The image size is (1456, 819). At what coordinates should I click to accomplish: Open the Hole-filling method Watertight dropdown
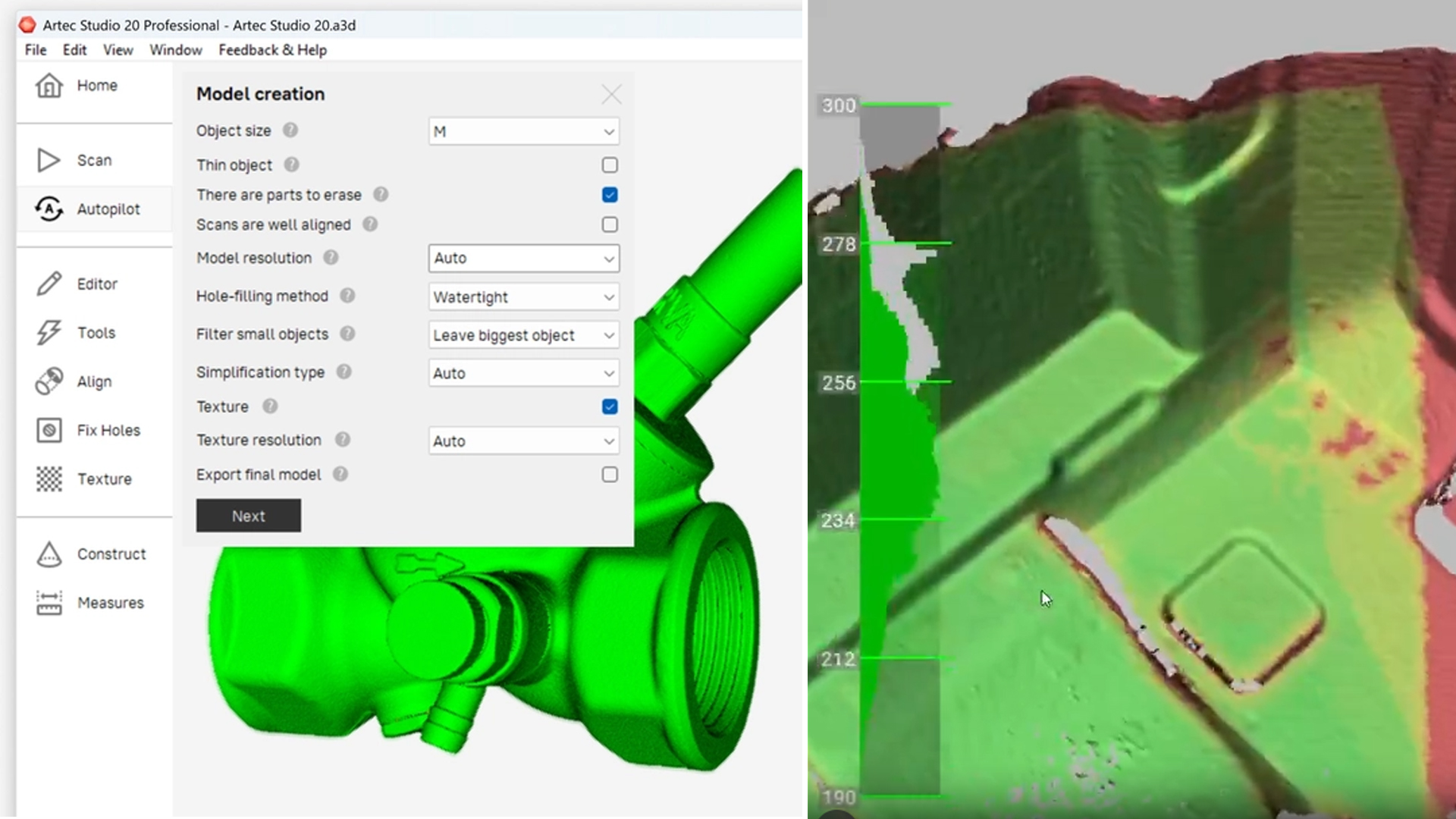click(524, 297)
